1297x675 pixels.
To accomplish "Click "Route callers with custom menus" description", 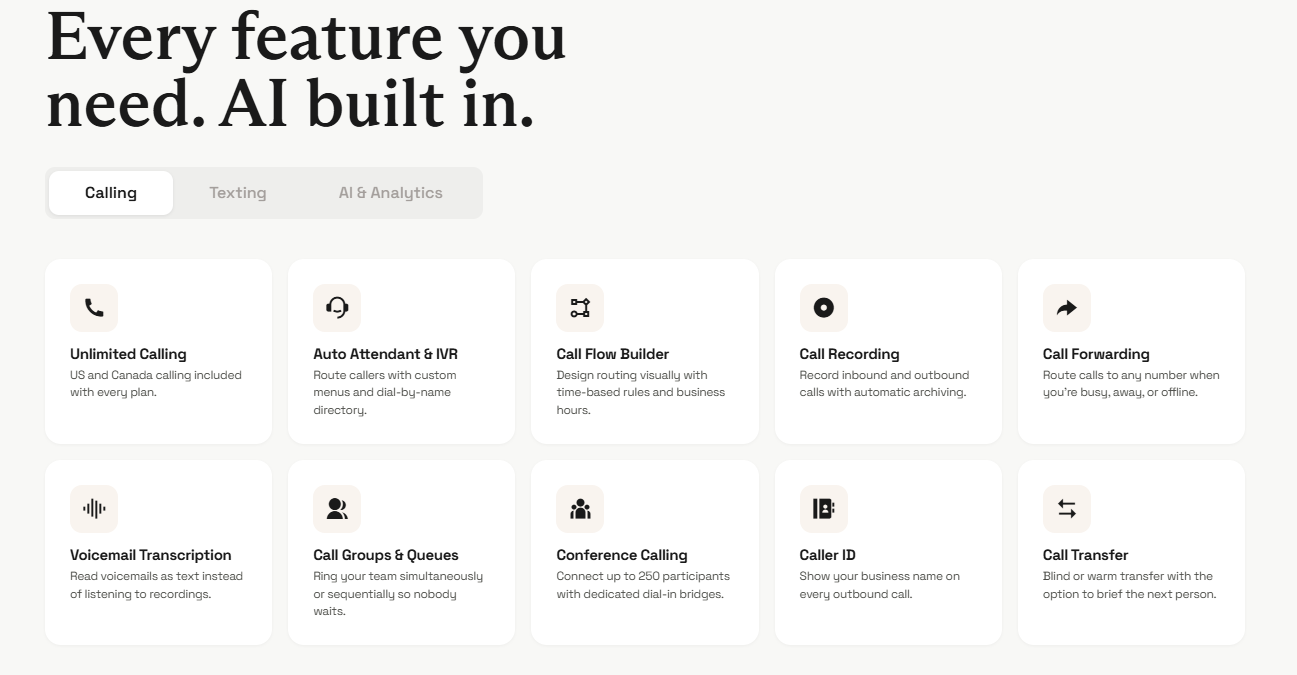I will click(x=385, y=393).
